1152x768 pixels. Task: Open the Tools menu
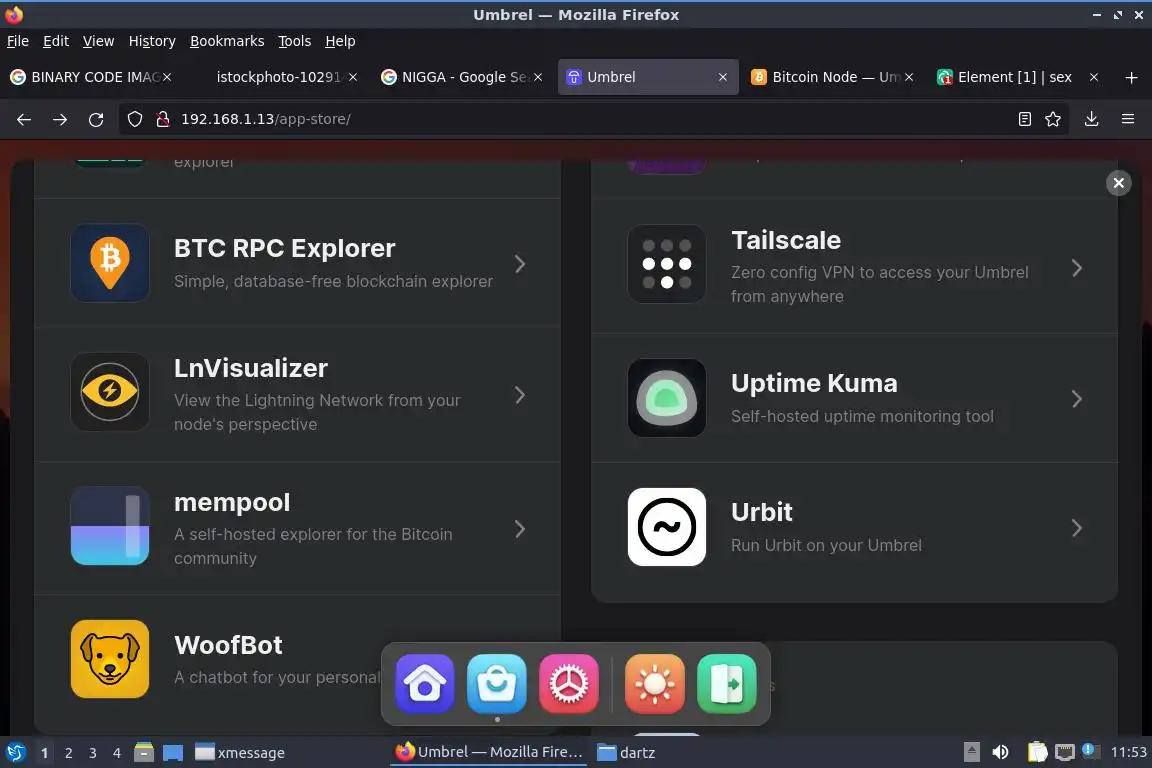click(295, 41)
